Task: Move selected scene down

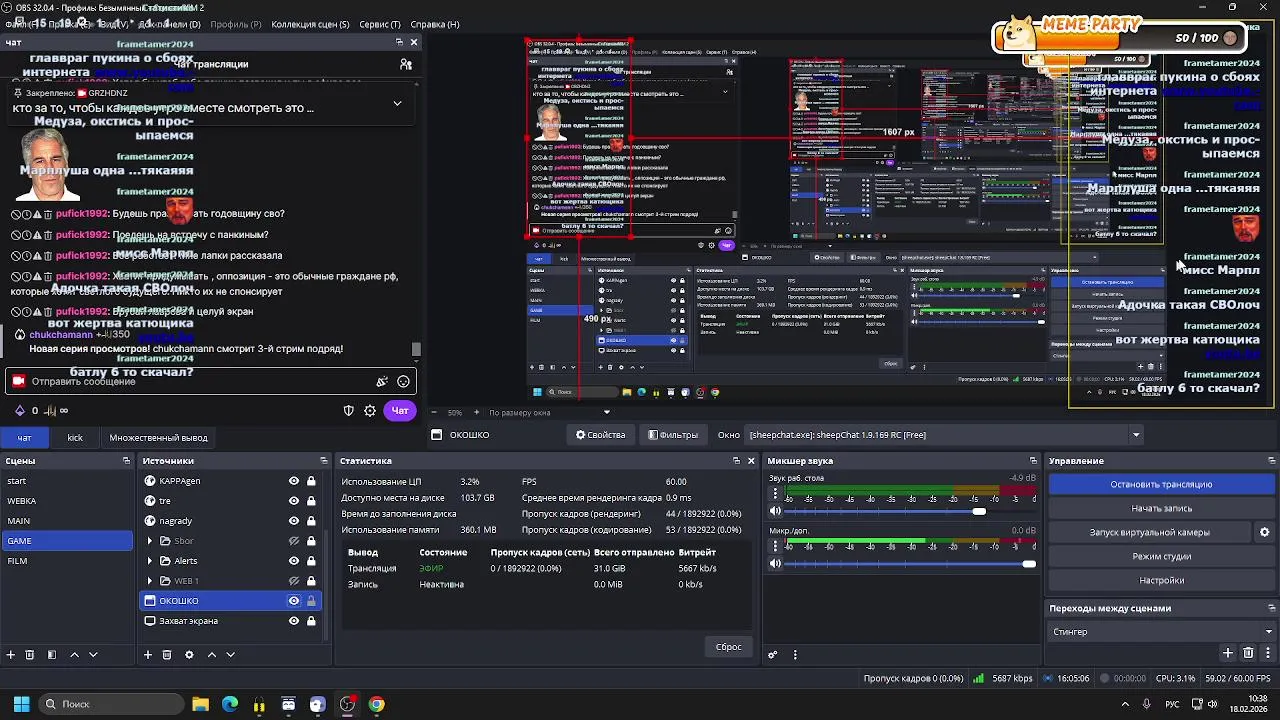Action: (x=93, y=654)
